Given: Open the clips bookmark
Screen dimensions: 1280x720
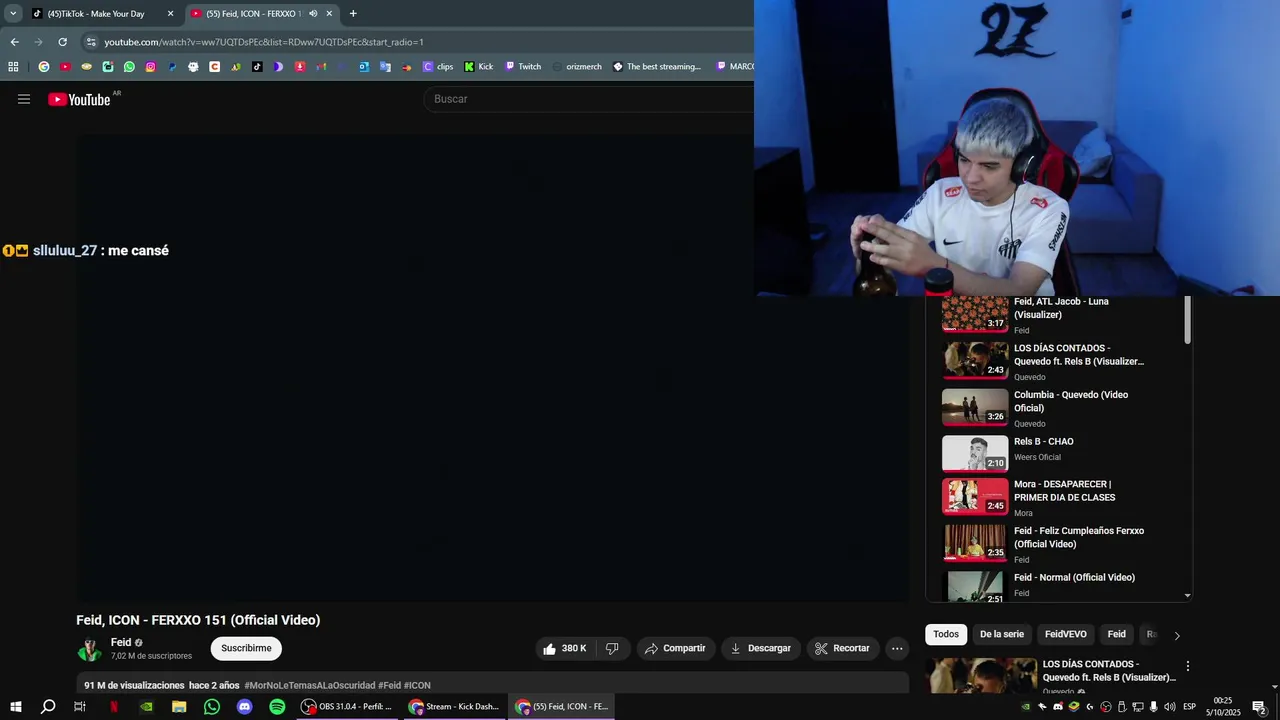Looking at the screenshot, I should click(x=438, y=67).
